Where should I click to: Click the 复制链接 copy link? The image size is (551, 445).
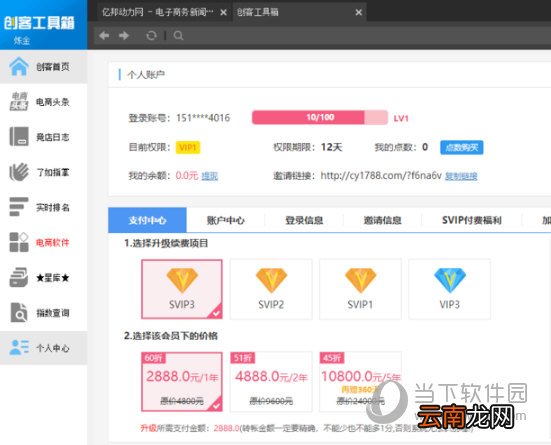[461, 176]
